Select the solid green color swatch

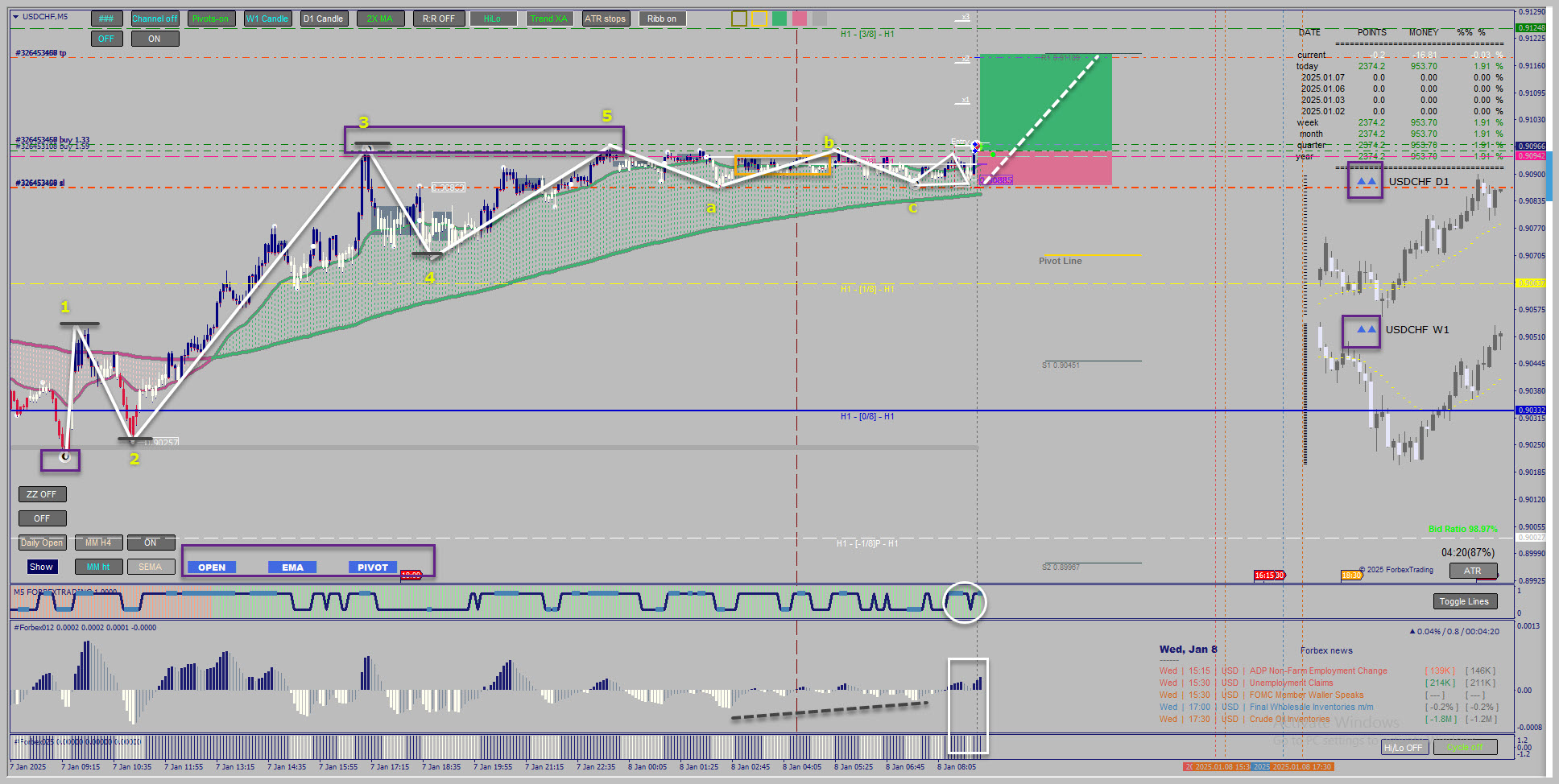point(779,19)
